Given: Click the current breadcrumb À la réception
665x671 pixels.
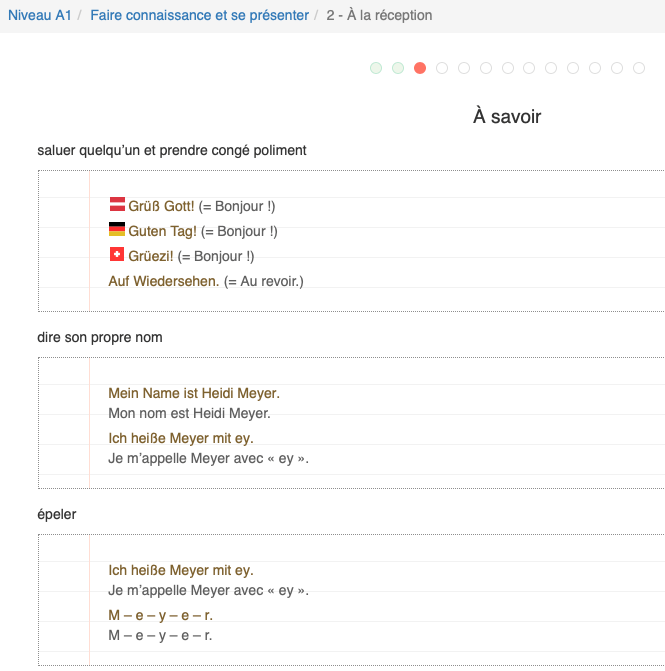Looking at the screenshot, I should point(379,16).
